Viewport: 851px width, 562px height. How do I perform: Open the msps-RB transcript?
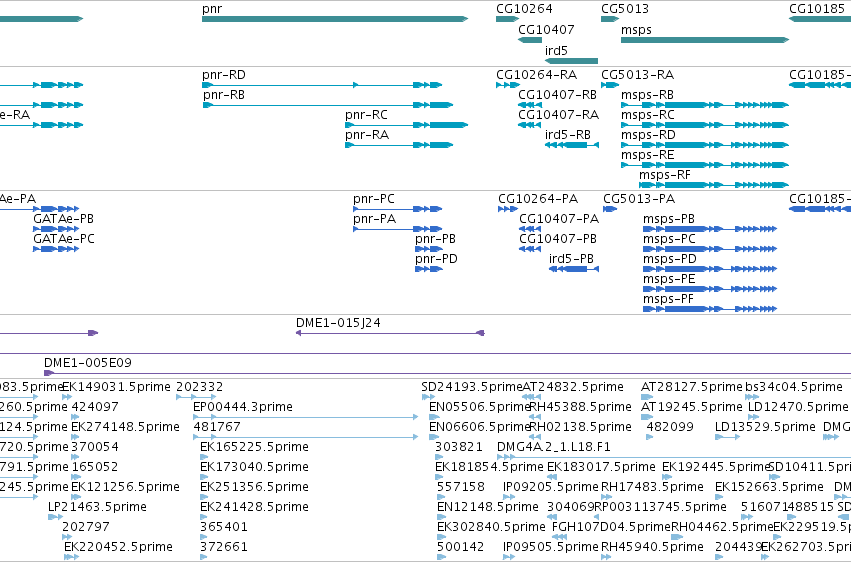(x=705, y=105)
